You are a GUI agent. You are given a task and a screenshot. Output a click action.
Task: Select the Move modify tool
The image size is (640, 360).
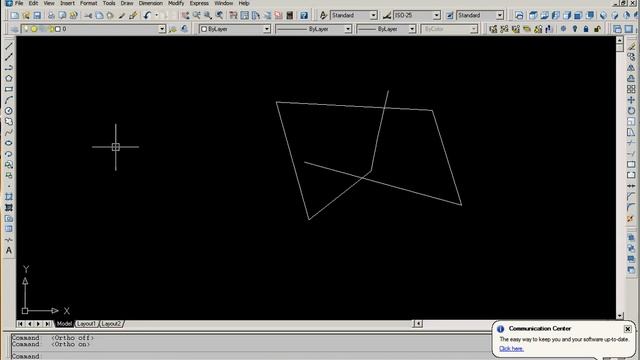coord(631,100)
